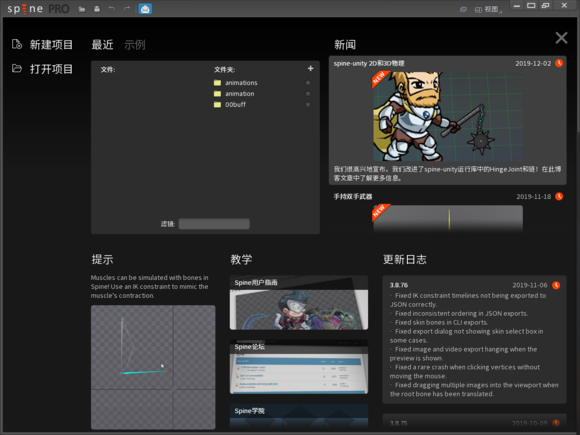Viewport: 580px width, 435px height.
Task: Click the undo arrow icon
Action: pos(112,9)
